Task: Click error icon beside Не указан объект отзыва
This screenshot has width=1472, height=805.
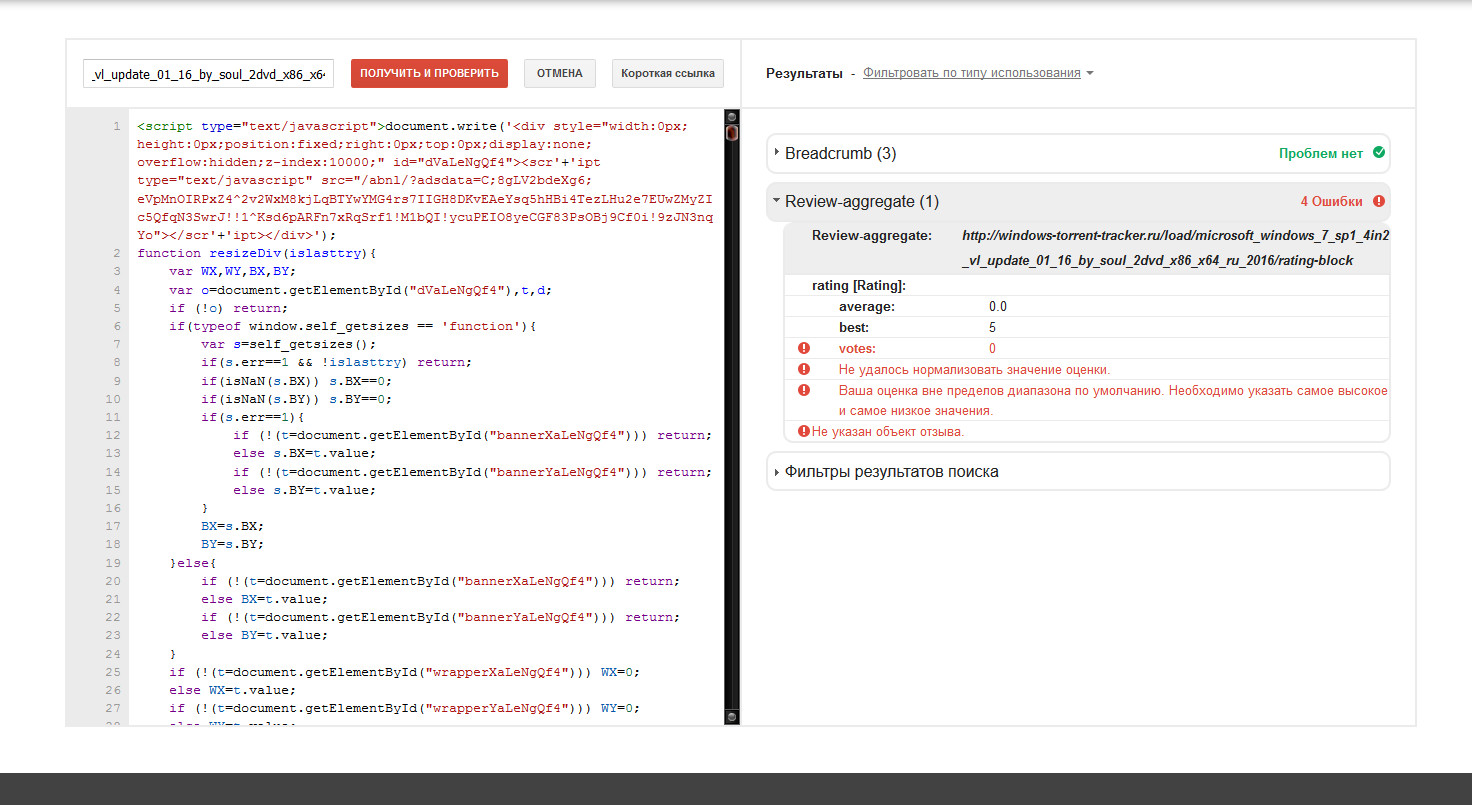Action: tap(803, 431)
